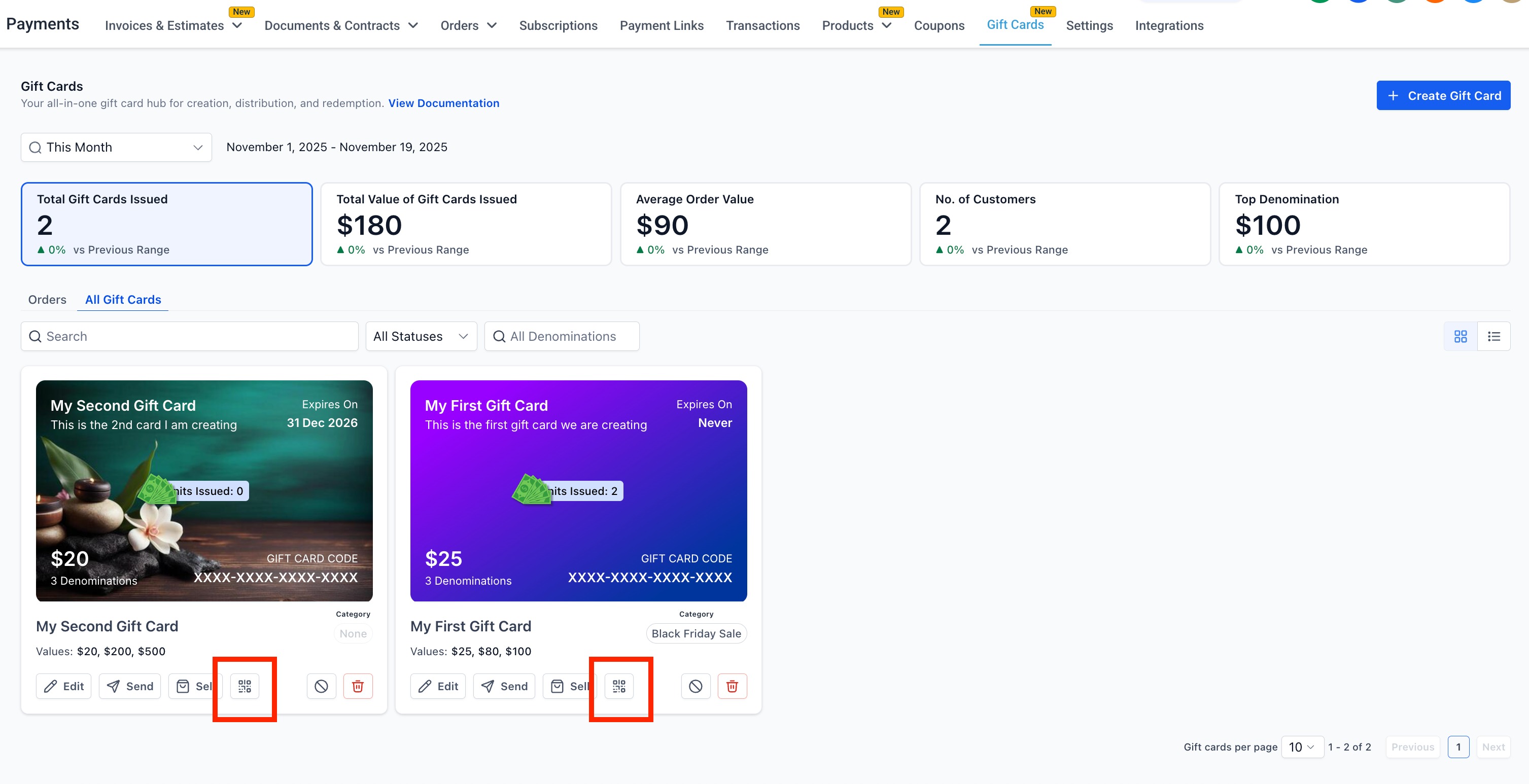Open the All Statuses filter dropdown
The width and height of the screenshot is (1529, 784).
pos(421,337)
